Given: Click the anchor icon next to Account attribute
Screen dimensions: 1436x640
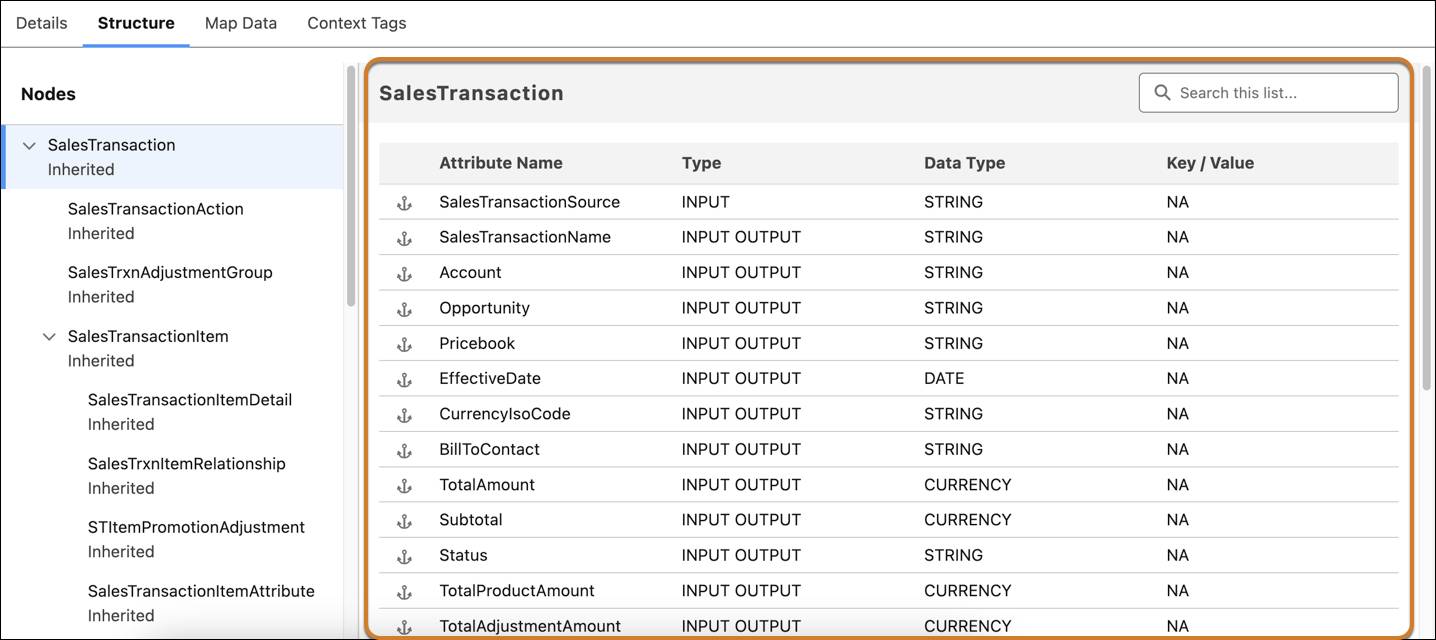Looking at the screenshot, I should (404, 272).
